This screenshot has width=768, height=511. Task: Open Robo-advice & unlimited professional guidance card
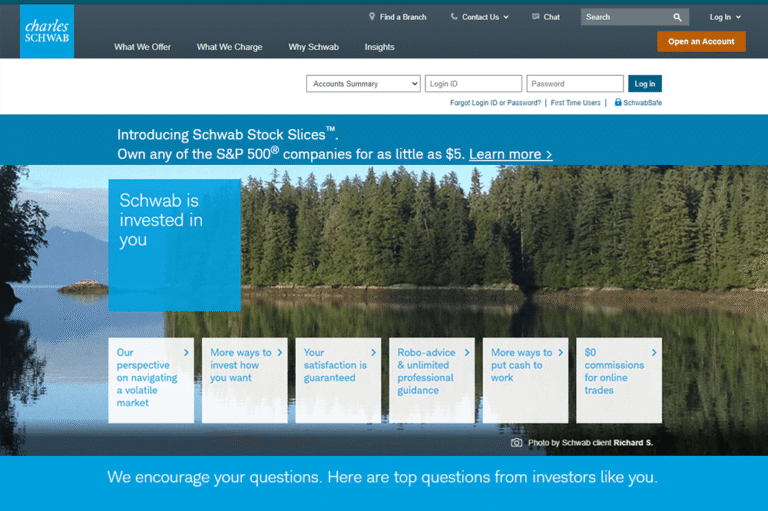tap(432, 380)
